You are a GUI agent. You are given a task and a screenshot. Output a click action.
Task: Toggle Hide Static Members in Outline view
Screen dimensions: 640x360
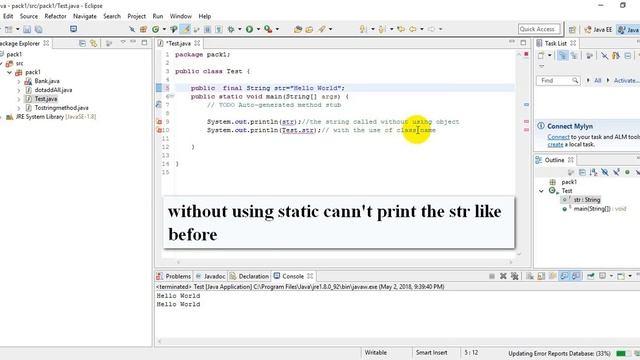616,172
